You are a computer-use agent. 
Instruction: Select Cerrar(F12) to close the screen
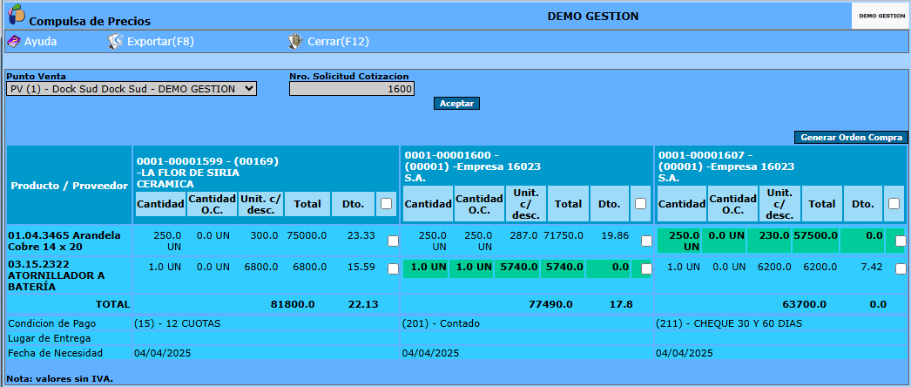click(338, 42)
